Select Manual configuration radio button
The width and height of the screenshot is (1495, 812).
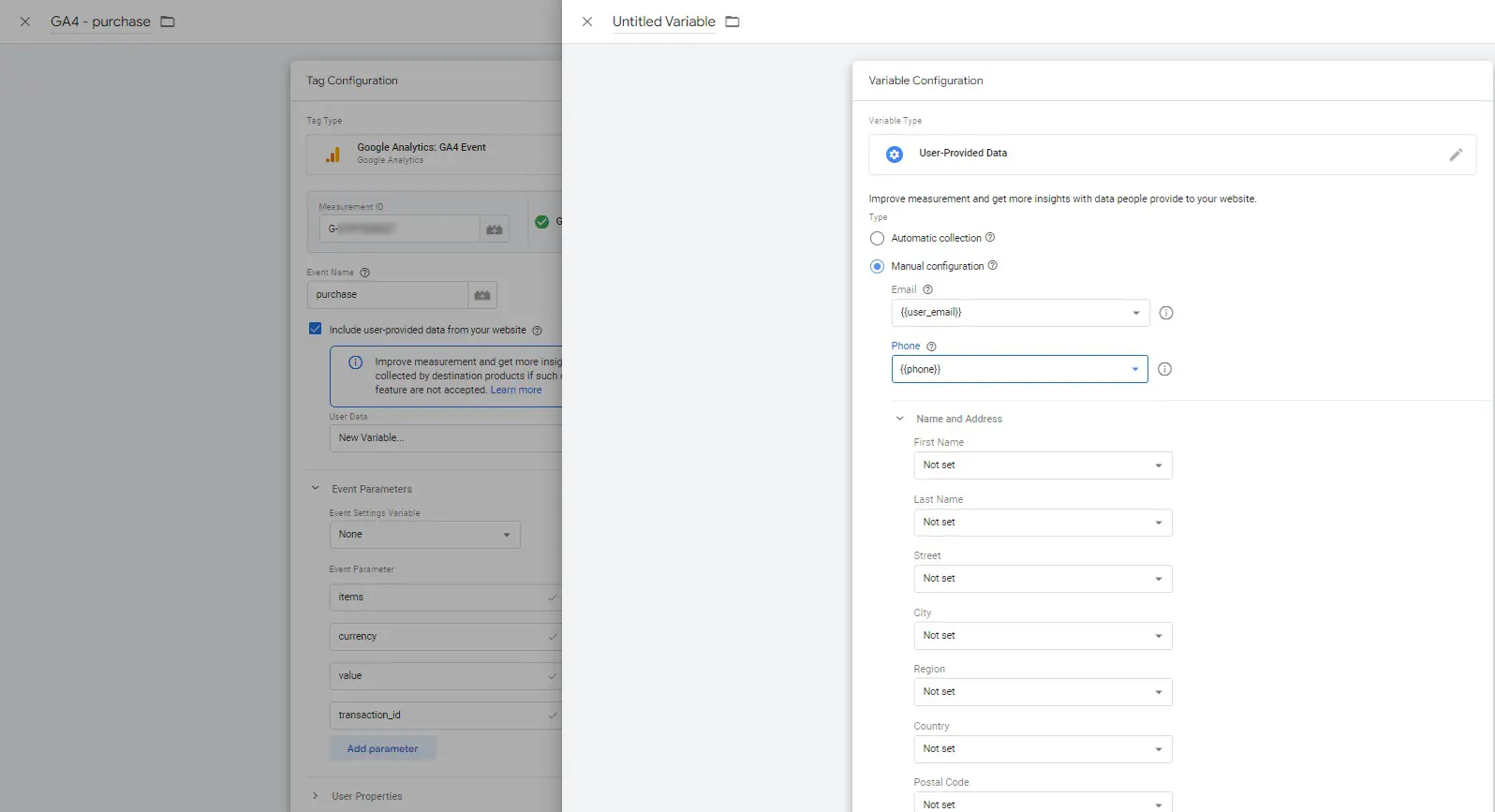click(x=877, y=267)
